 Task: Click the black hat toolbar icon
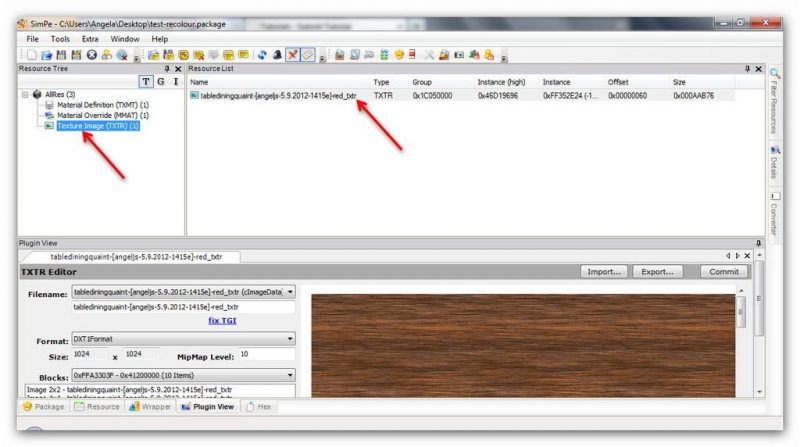tap(277, 55)
